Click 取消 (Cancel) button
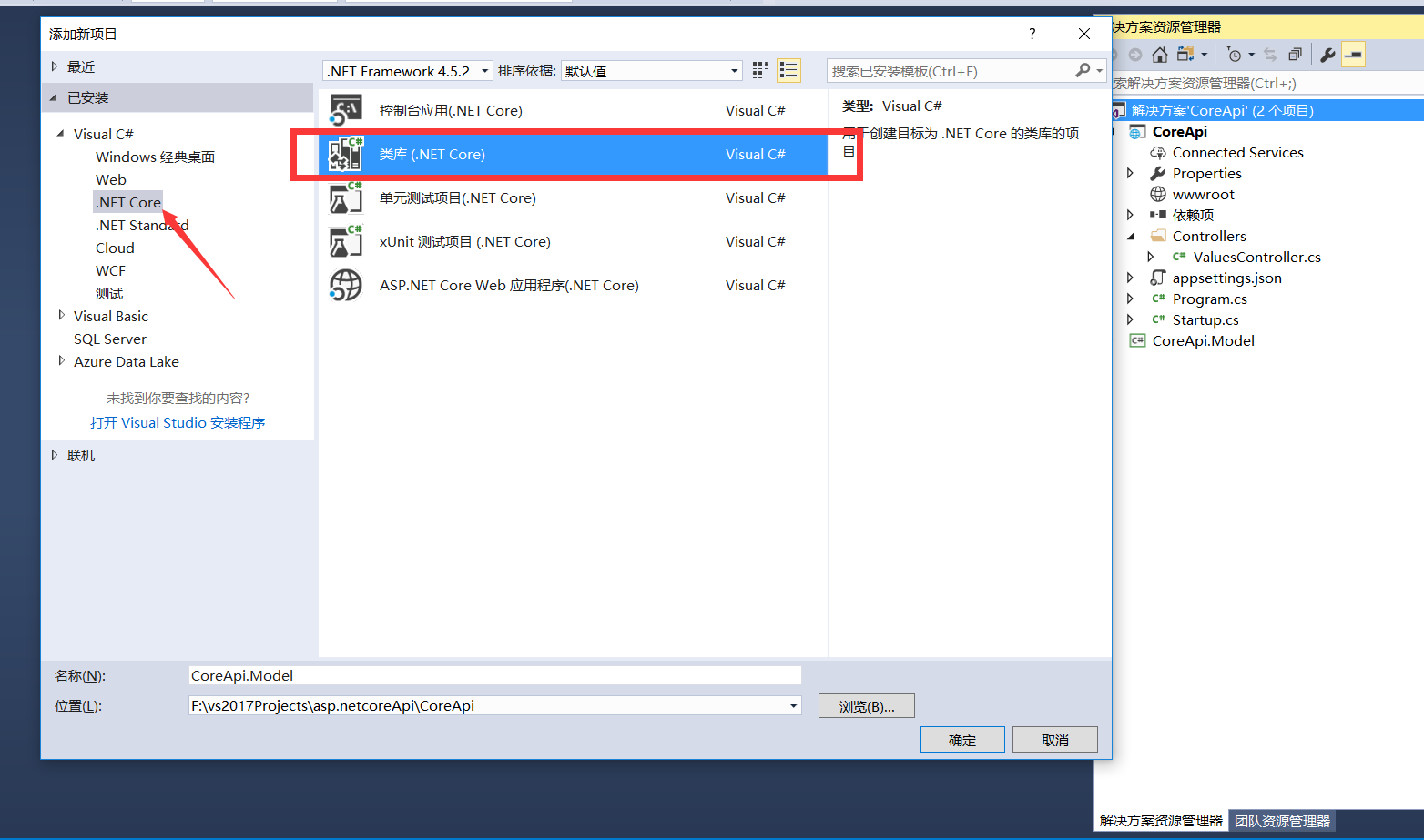This screenshot has width=1424, height=840. pyautogui.click(x=1055, y=740)
